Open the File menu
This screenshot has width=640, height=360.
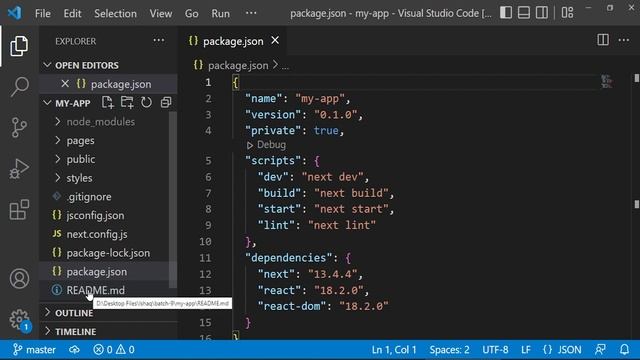(x=43, y=13)
